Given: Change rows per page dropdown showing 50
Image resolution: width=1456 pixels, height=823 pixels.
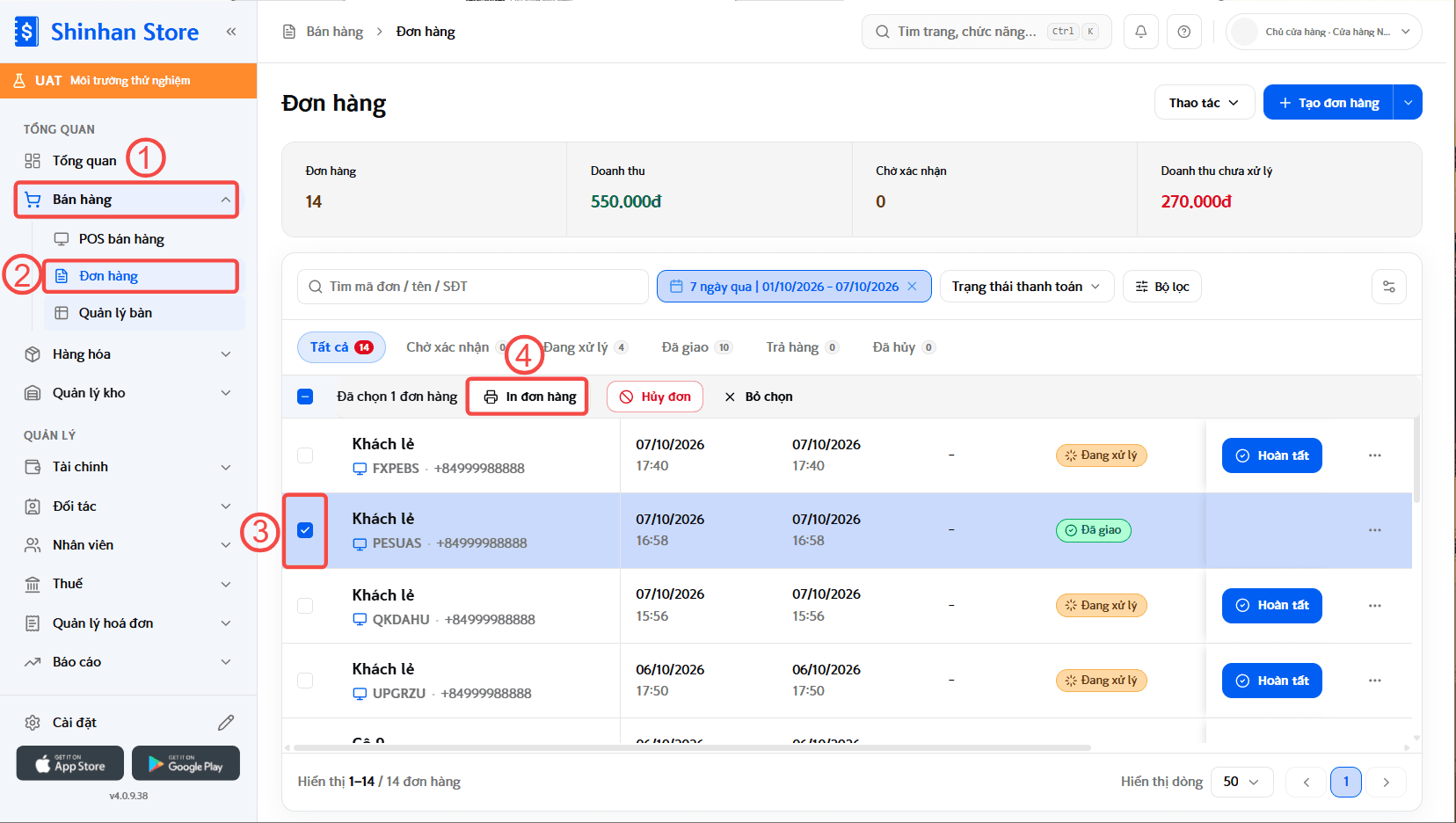Looking at the screenshot, I should point(1242,782).
